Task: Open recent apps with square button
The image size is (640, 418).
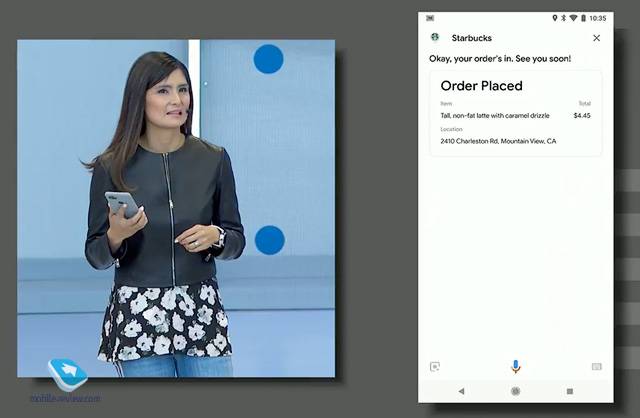Action: pyautogui.click(x=570, y=391)
